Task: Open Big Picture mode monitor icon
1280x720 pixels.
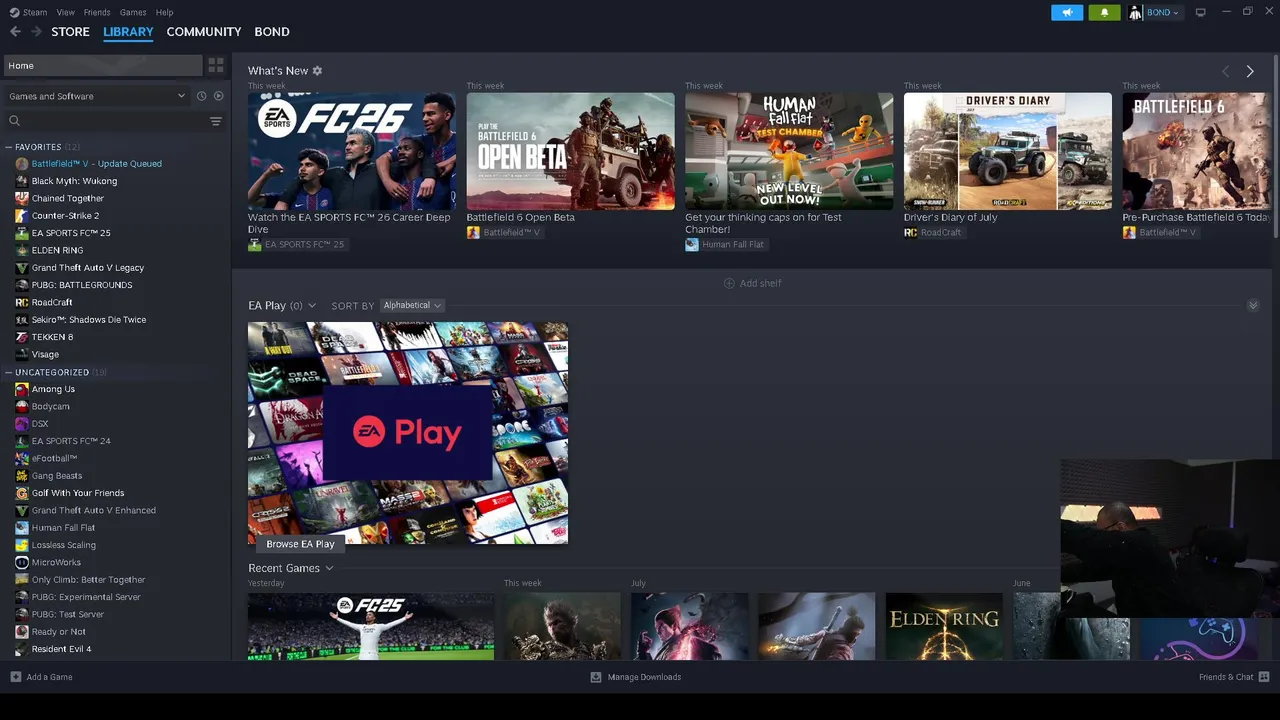Action: [1200, 12]
